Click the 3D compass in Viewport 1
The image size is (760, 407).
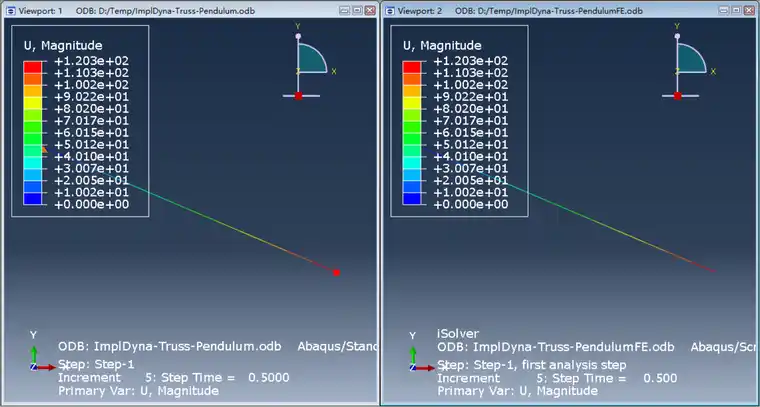point(309,62)
